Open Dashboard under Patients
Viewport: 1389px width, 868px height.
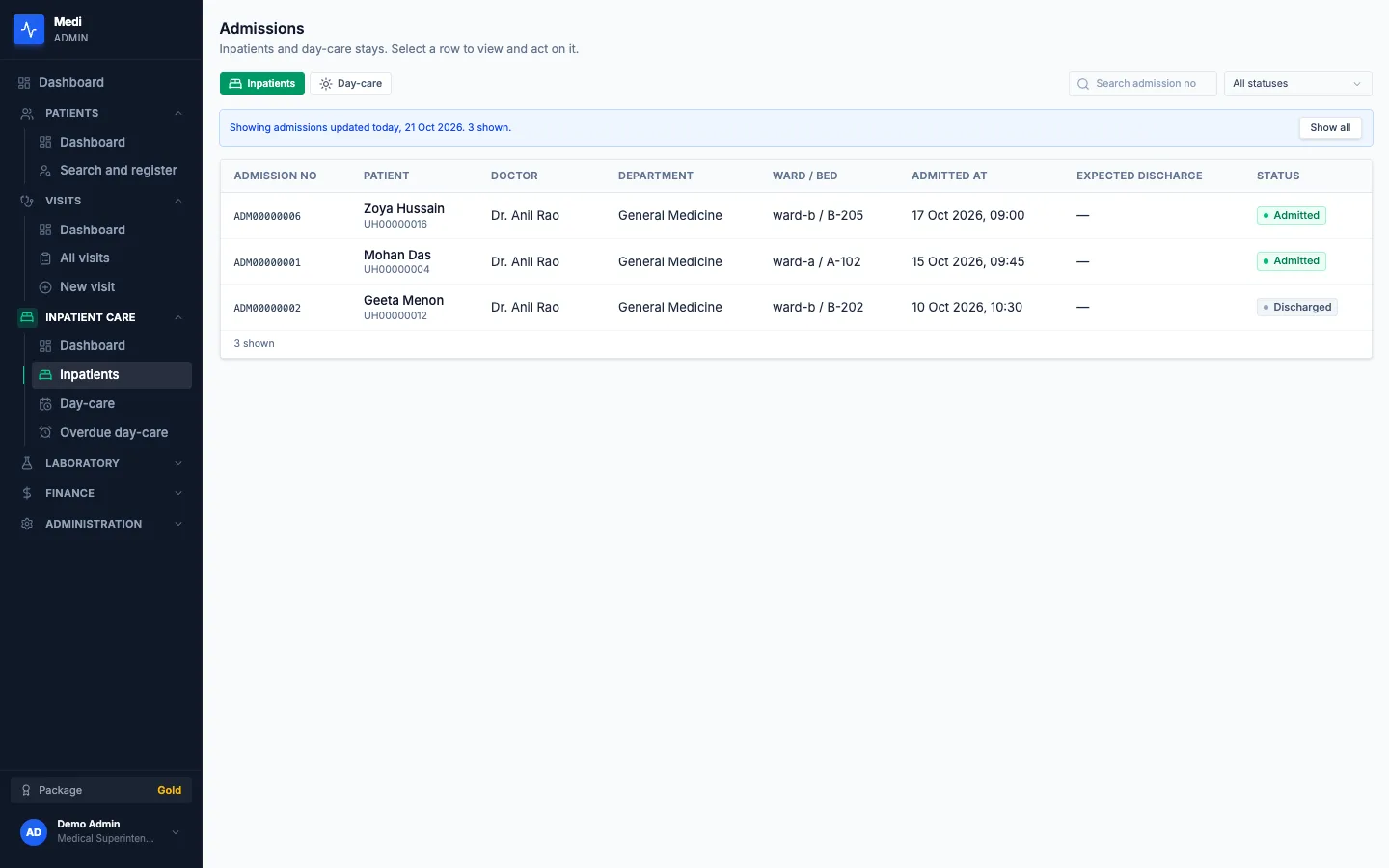pos(112,143)
